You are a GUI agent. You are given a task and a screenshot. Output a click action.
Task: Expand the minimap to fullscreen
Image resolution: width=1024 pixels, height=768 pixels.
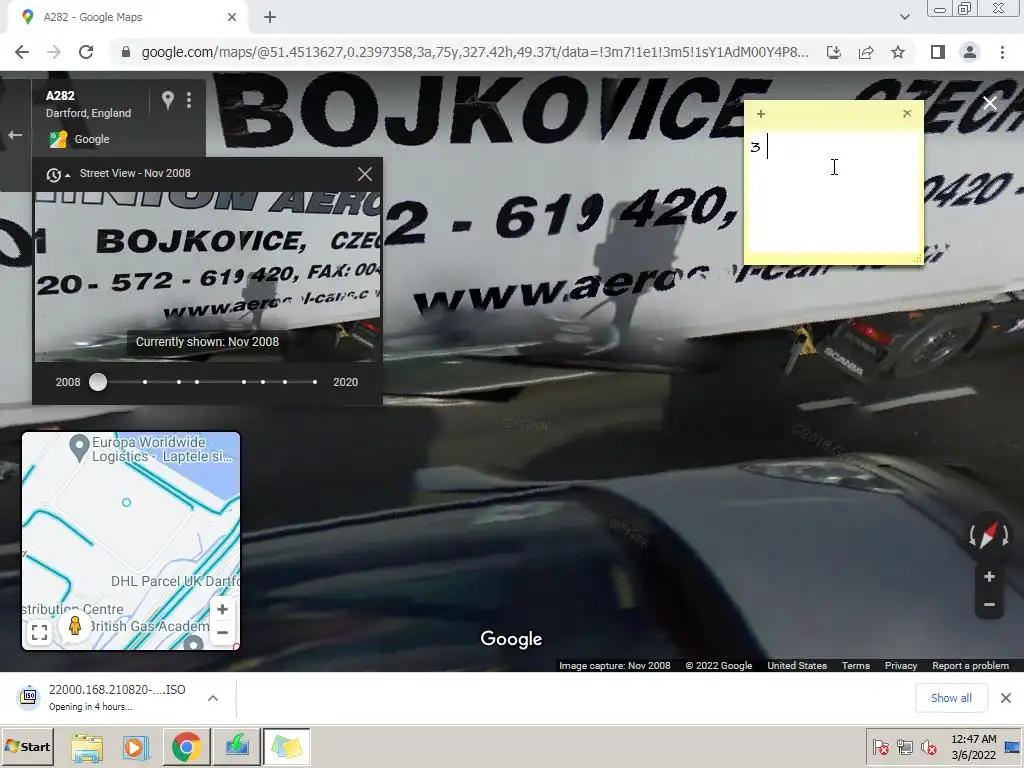(39, 632)
